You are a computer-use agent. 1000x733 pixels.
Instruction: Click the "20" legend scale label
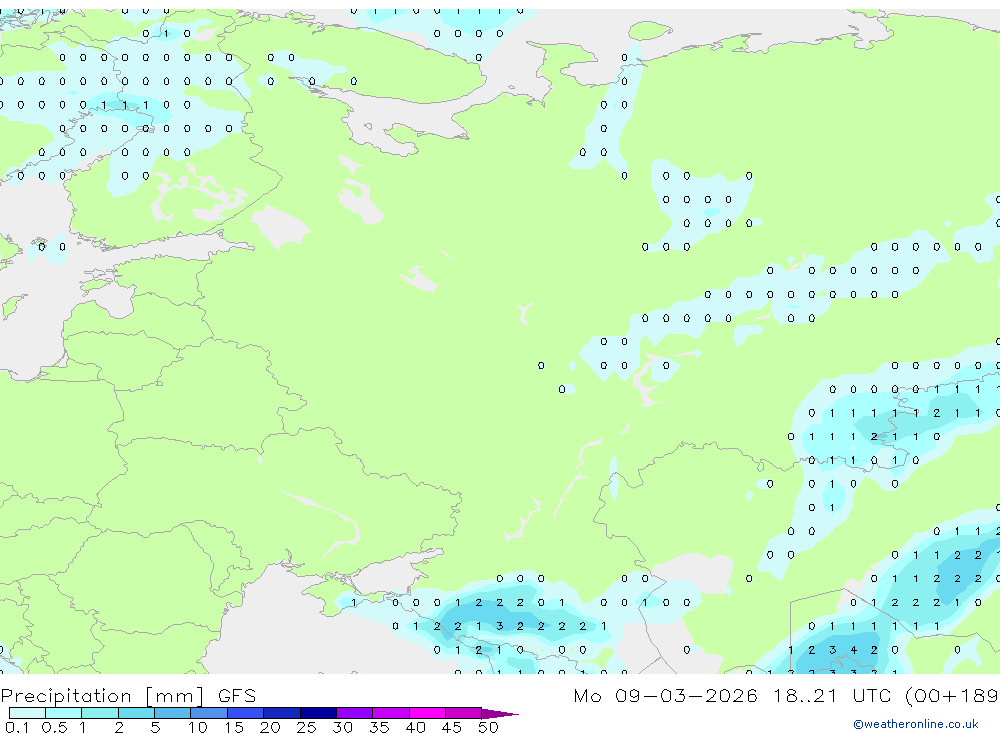click(x=270, y=727)
